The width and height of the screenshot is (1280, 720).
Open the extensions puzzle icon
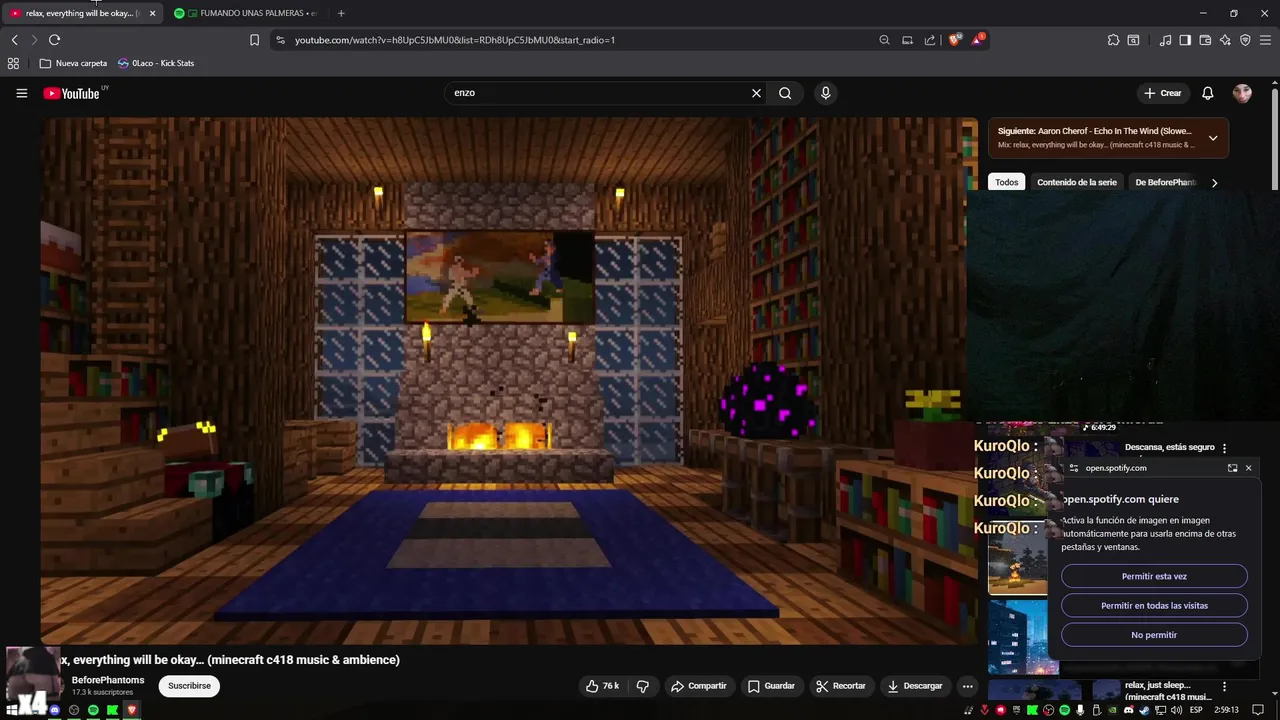1113,40
